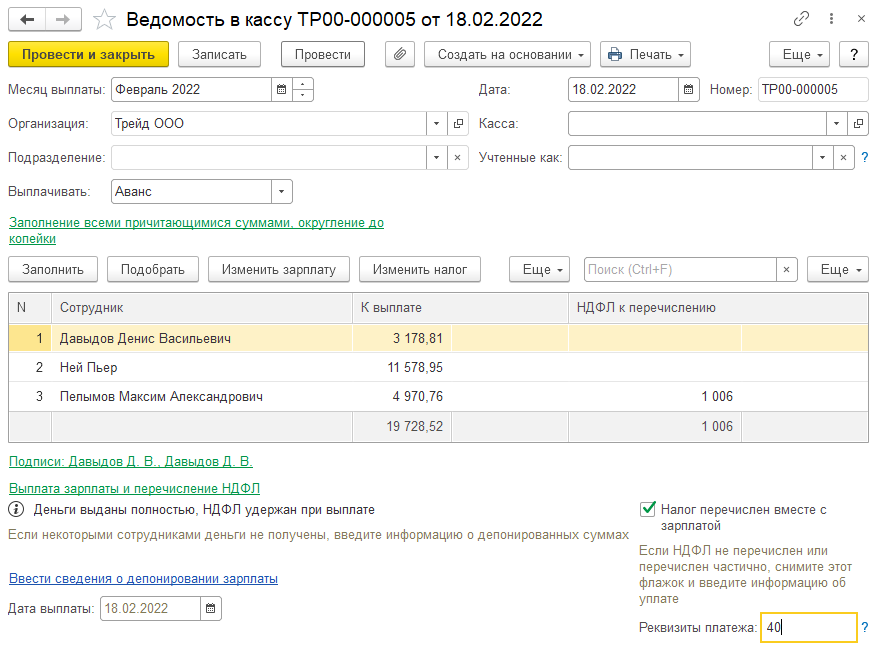Open the Печать menu

(x=645, y=55)
